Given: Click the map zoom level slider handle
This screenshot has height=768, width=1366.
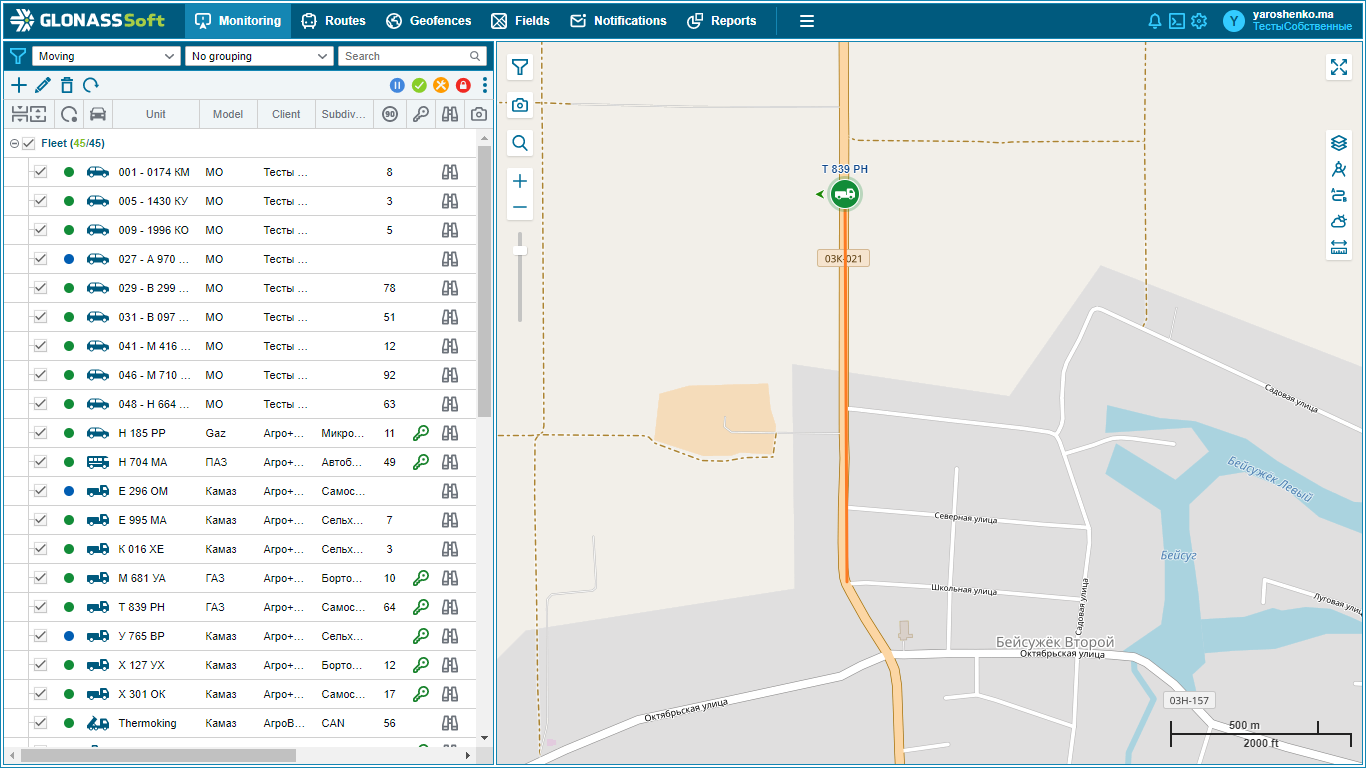Looking at the screenshot, I should coord(520,250).
